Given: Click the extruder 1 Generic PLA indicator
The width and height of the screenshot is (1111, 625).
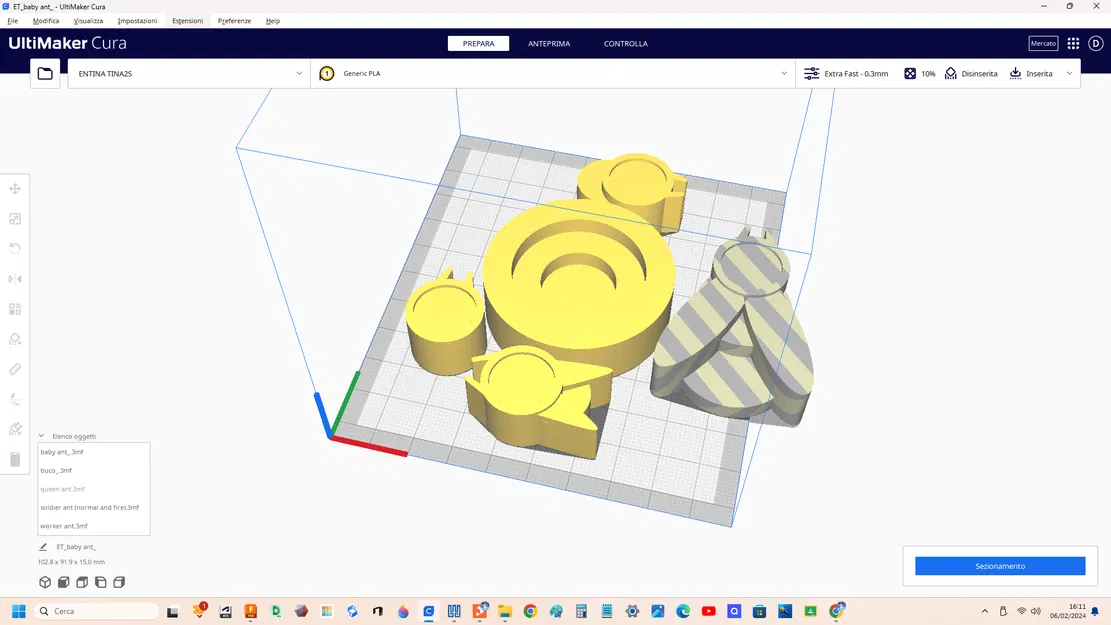Looking at the screenshot, I should pyautogui.click(x=326, y=73).
